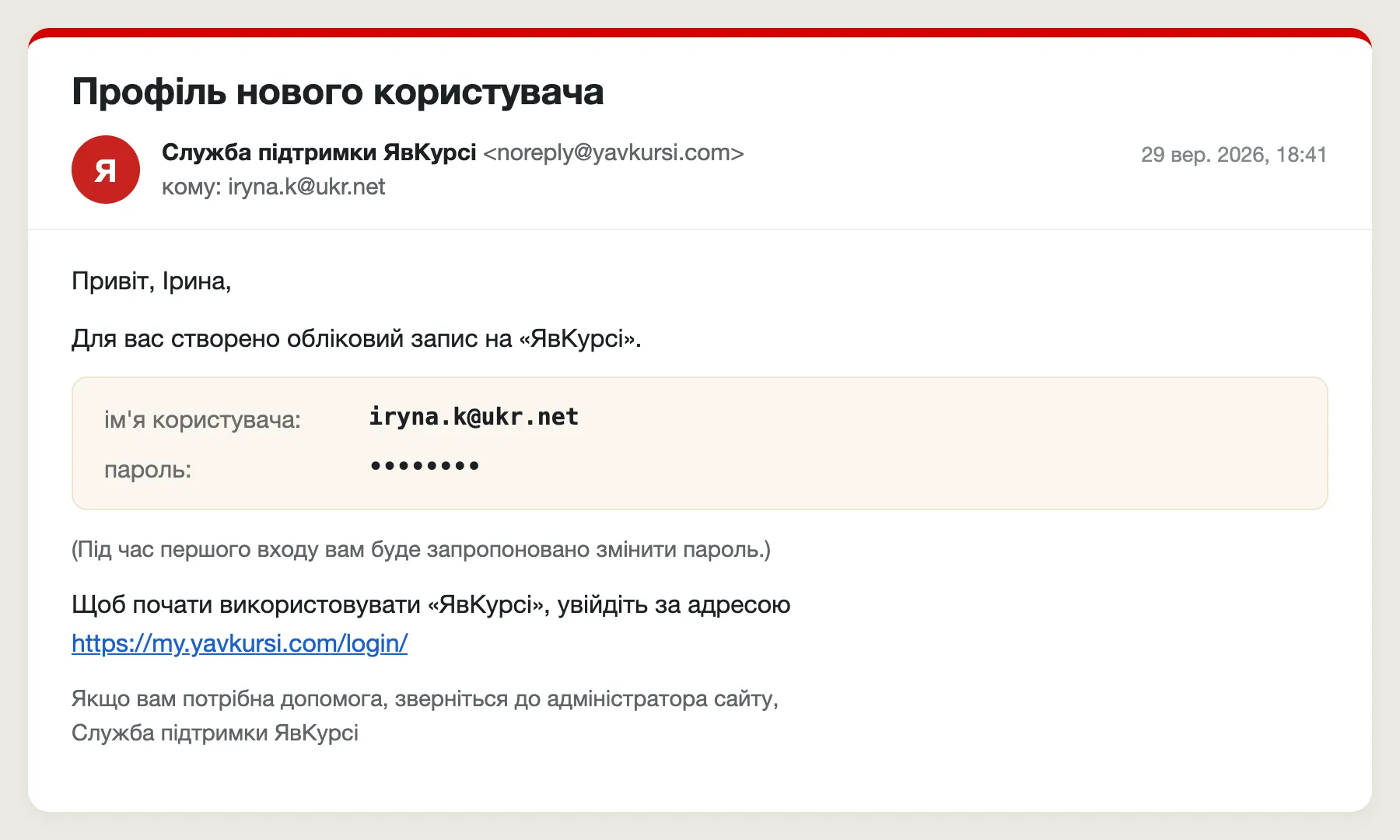Screen dimensions: 1400x840
Task: Click the timestamp 29 вер. 2026, 18:41
Action: 1234,155
